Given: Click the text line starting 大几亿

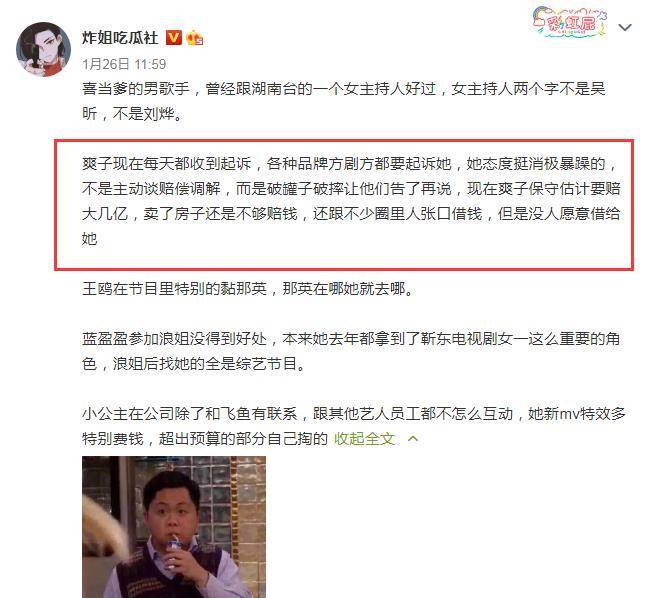Looking at the screenshot, I should click(351, 214).
